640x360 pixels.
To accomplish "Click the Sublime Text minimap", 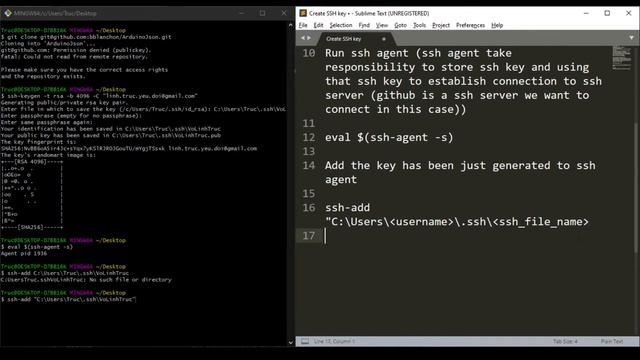I will 622,58.
